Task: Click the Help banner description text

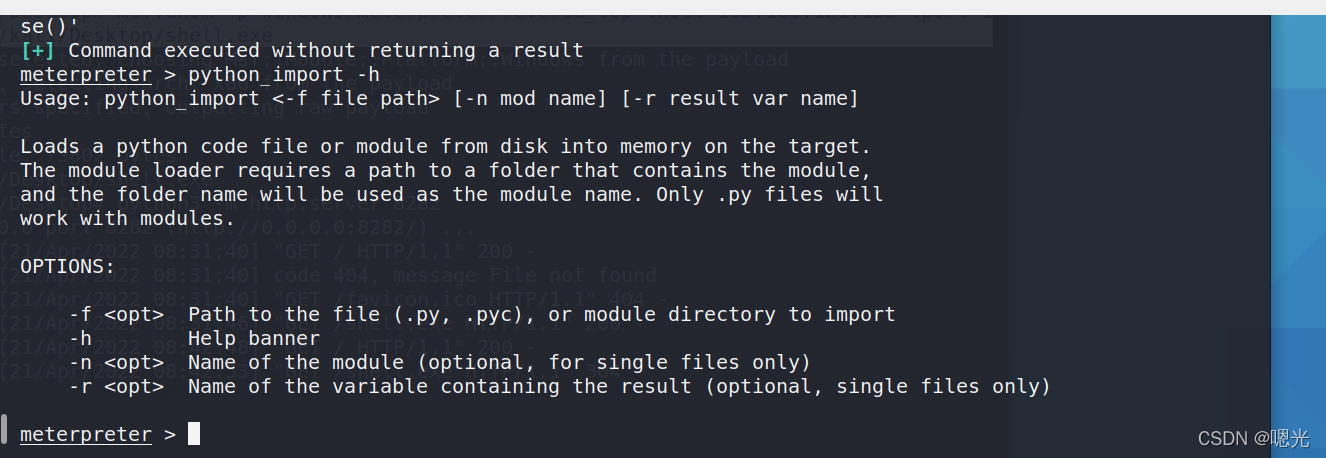Action: click(254, 339)
